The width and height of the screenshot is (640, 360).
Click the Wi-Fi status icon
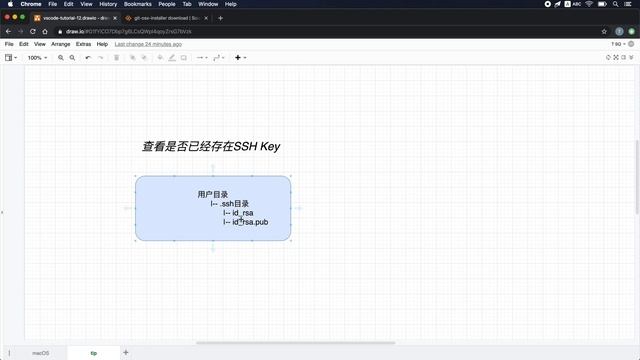(589, 4)
